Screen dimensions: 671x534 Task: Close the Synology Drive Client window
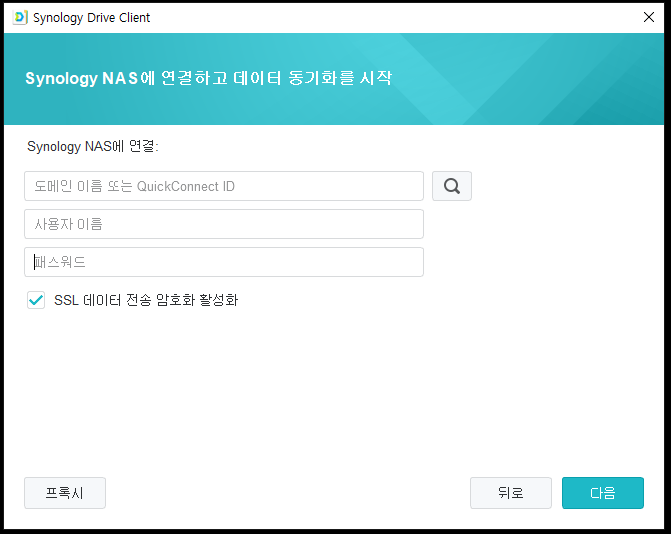pyautogui.click(x=649, y=17)
